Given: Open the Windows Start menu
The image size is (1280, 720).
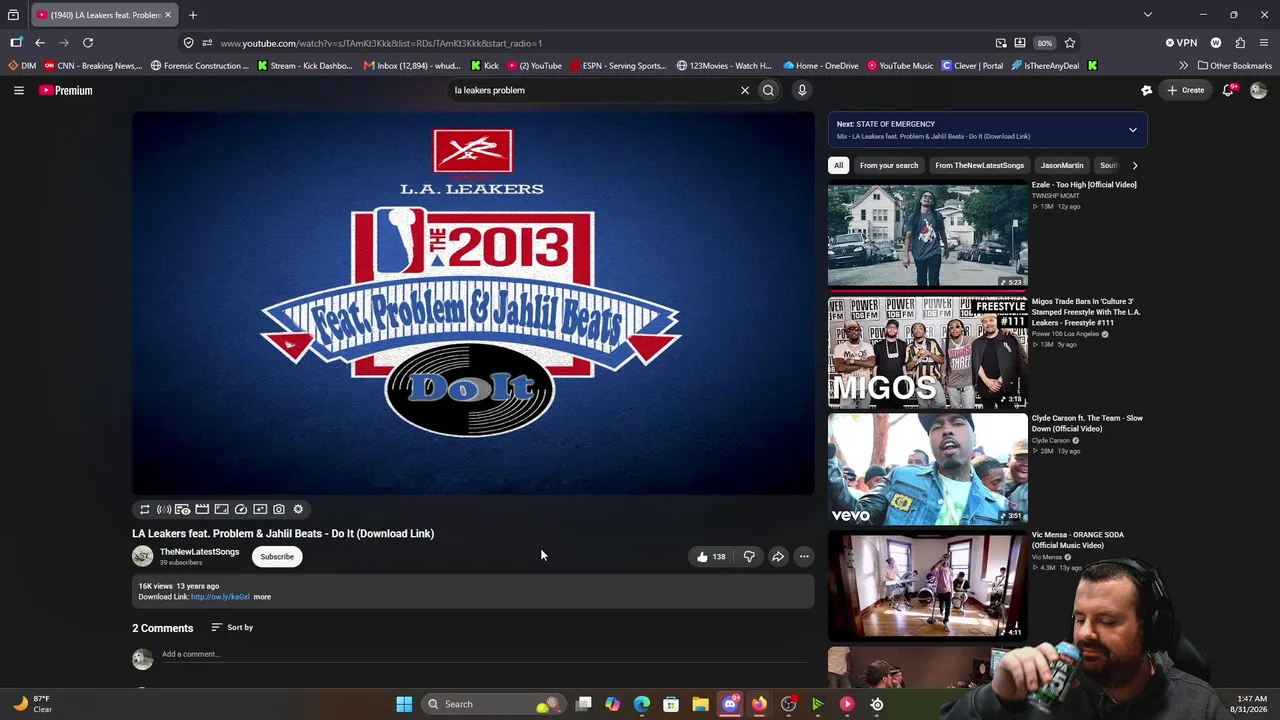Looking at the screenshot, I should (x=404, y=704).
